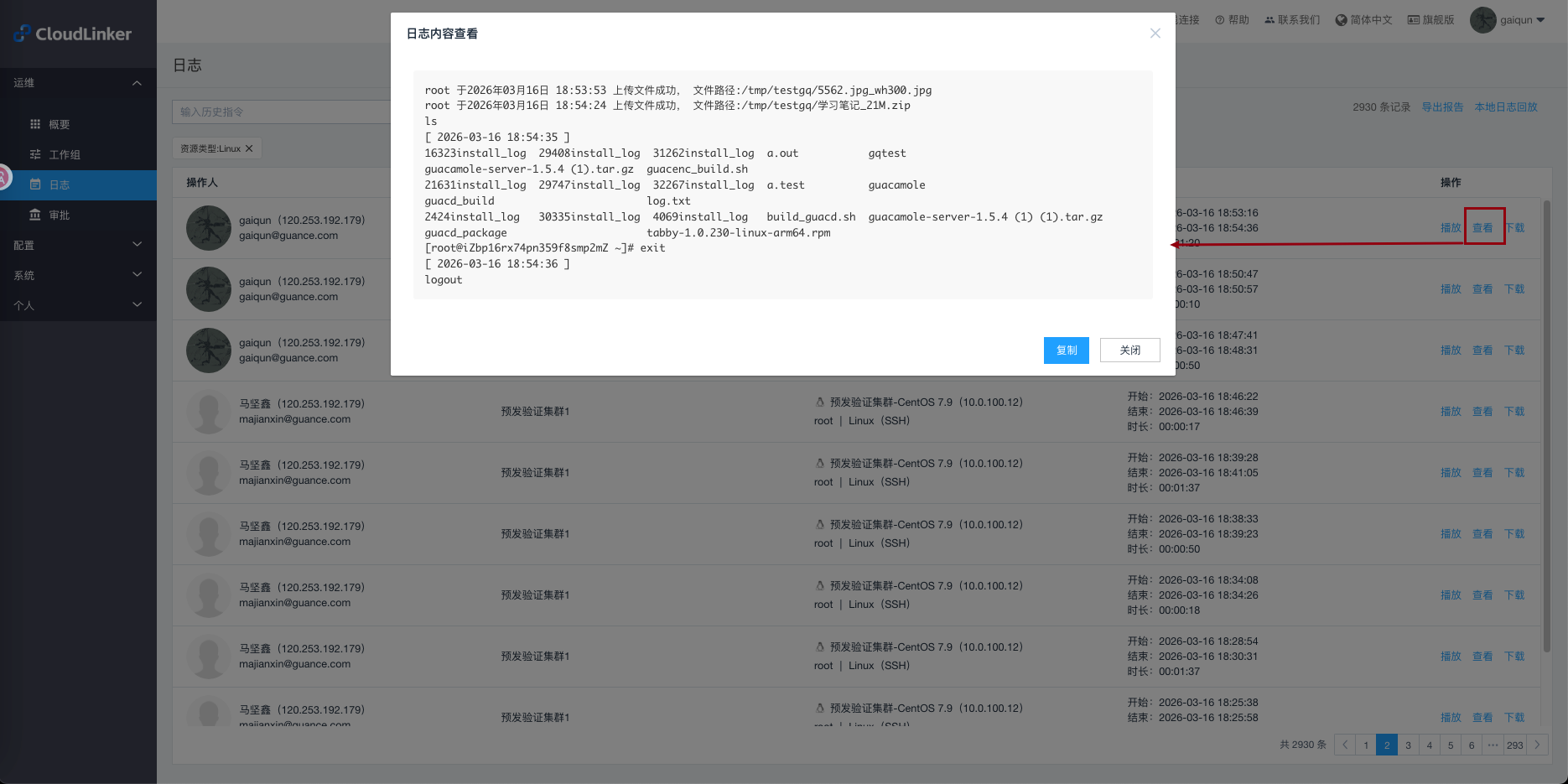Expand the 系统 sidebar section
Screen dimensions: 1568x784
tap(137, 275)
